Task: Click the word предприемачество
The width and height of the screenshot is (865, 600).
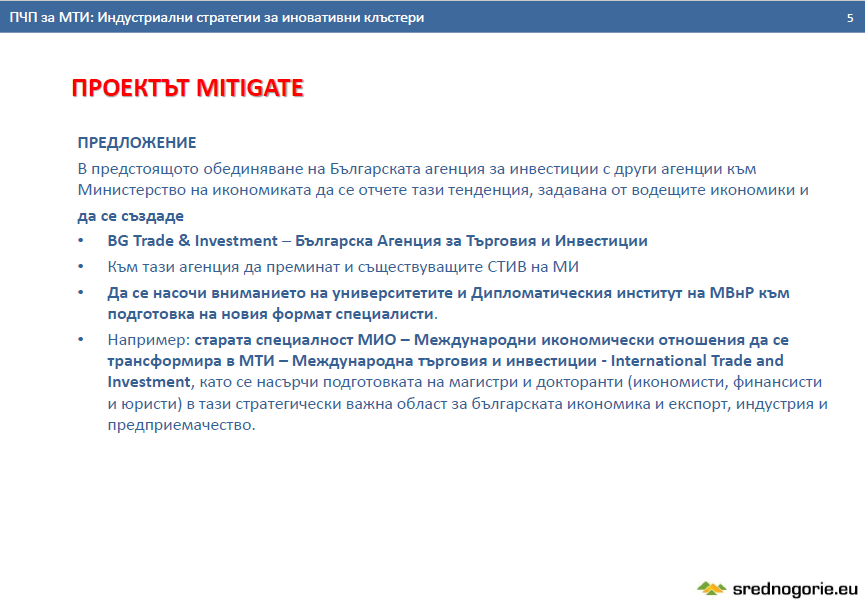Action: (x=181, y=425)
